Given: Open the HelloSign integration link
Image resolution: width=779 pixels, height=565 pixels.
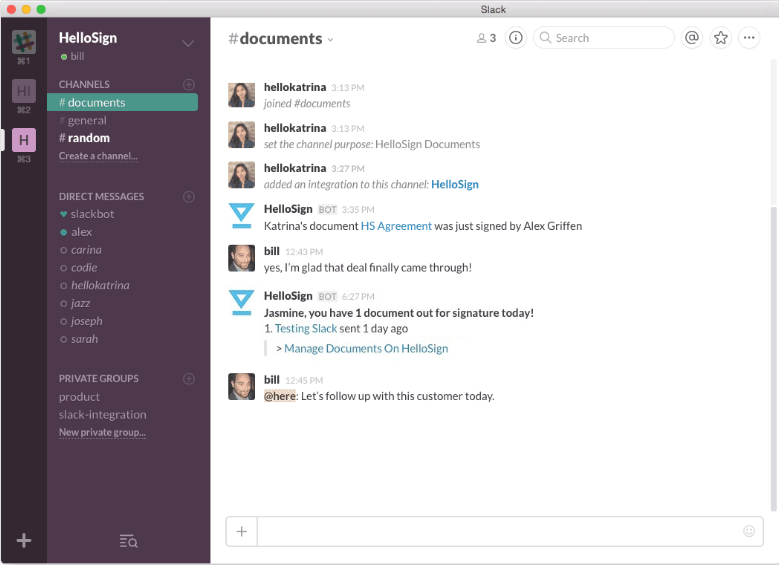Looking at the screenshot, I should click(x=455, y=184).
